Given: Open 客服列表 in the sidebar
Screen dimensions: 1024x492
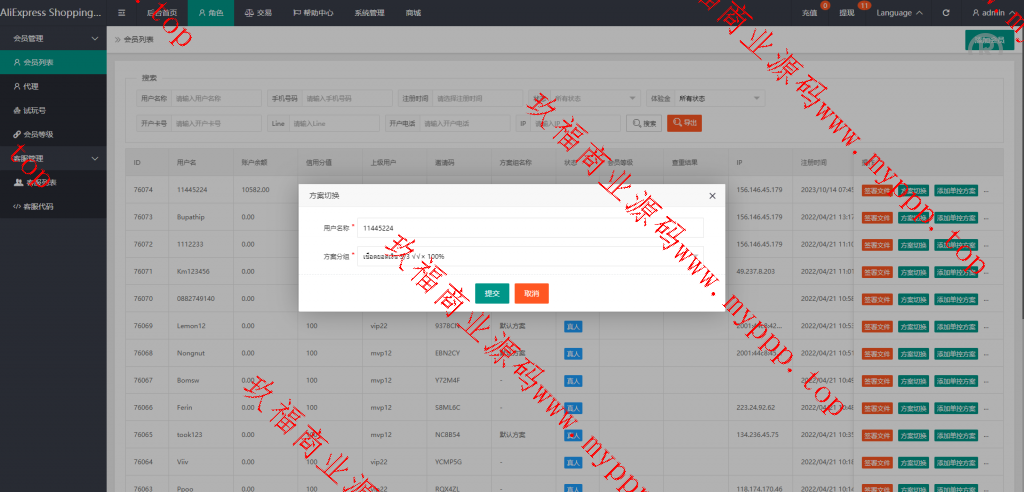Looking at the screenshot, I should point(40,182).
